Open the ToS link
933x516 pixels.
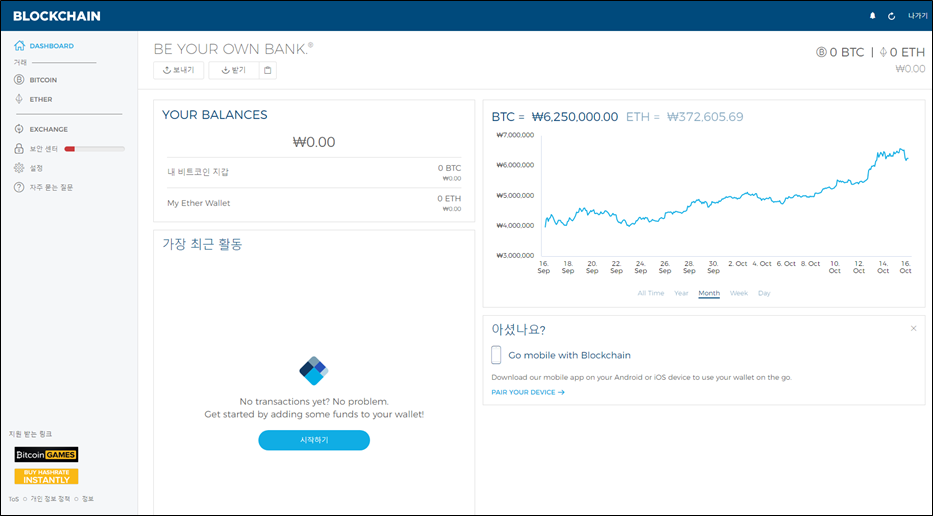(14, 499)
